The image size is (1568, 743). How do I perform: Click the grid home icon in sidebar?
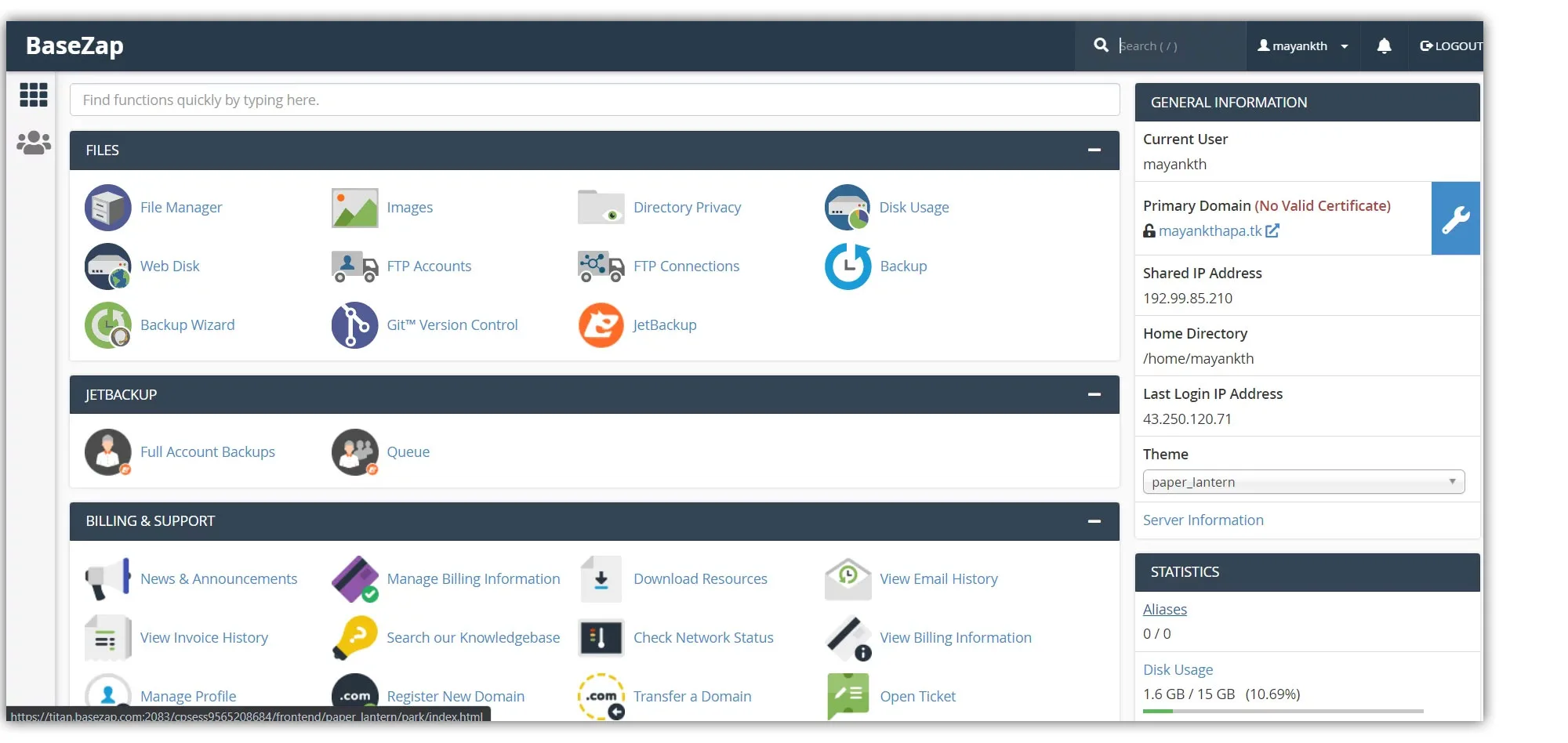(34, 95)
